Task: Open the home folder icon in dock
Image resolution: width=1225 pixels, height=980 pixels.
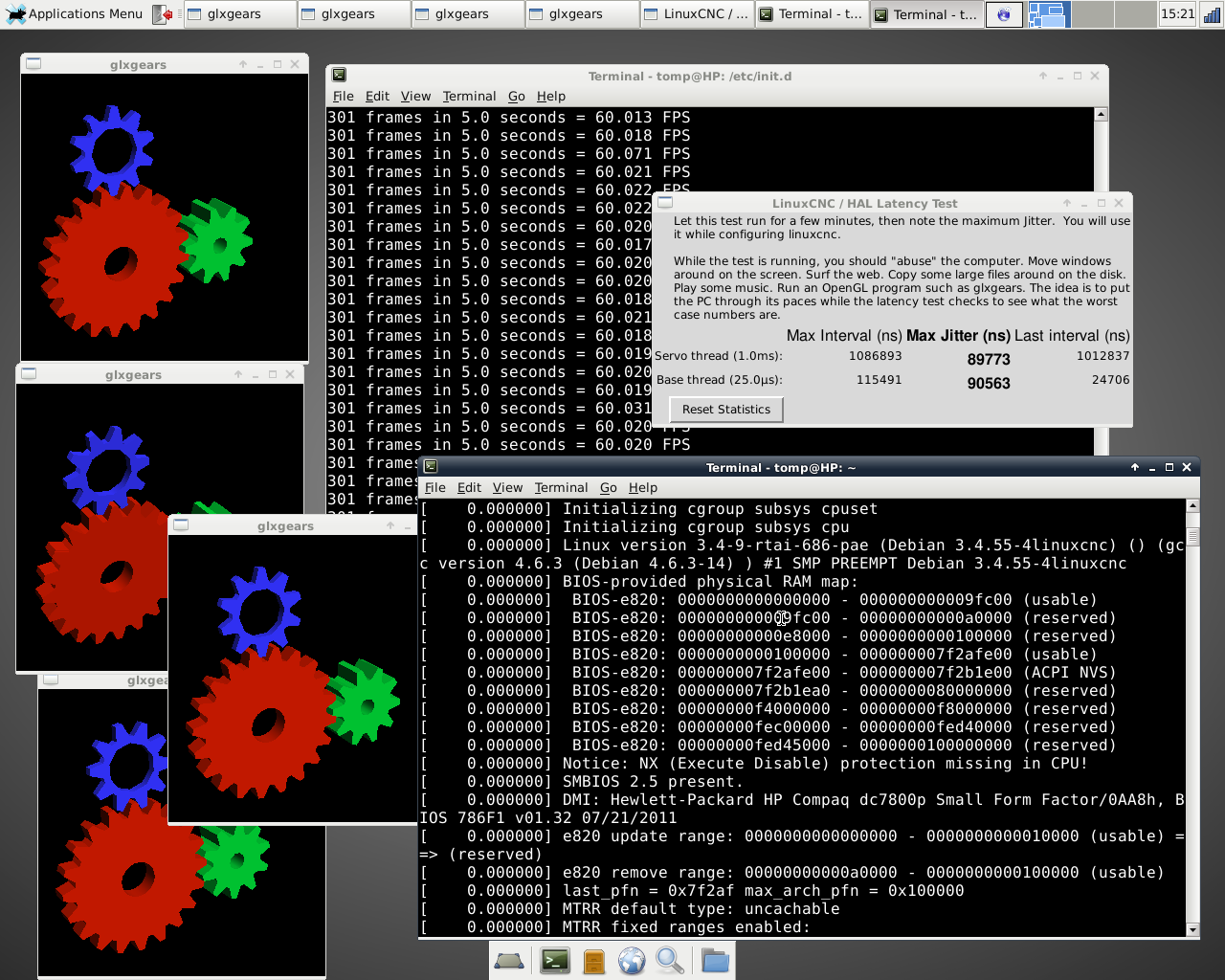Action: (x=714, y=960)
